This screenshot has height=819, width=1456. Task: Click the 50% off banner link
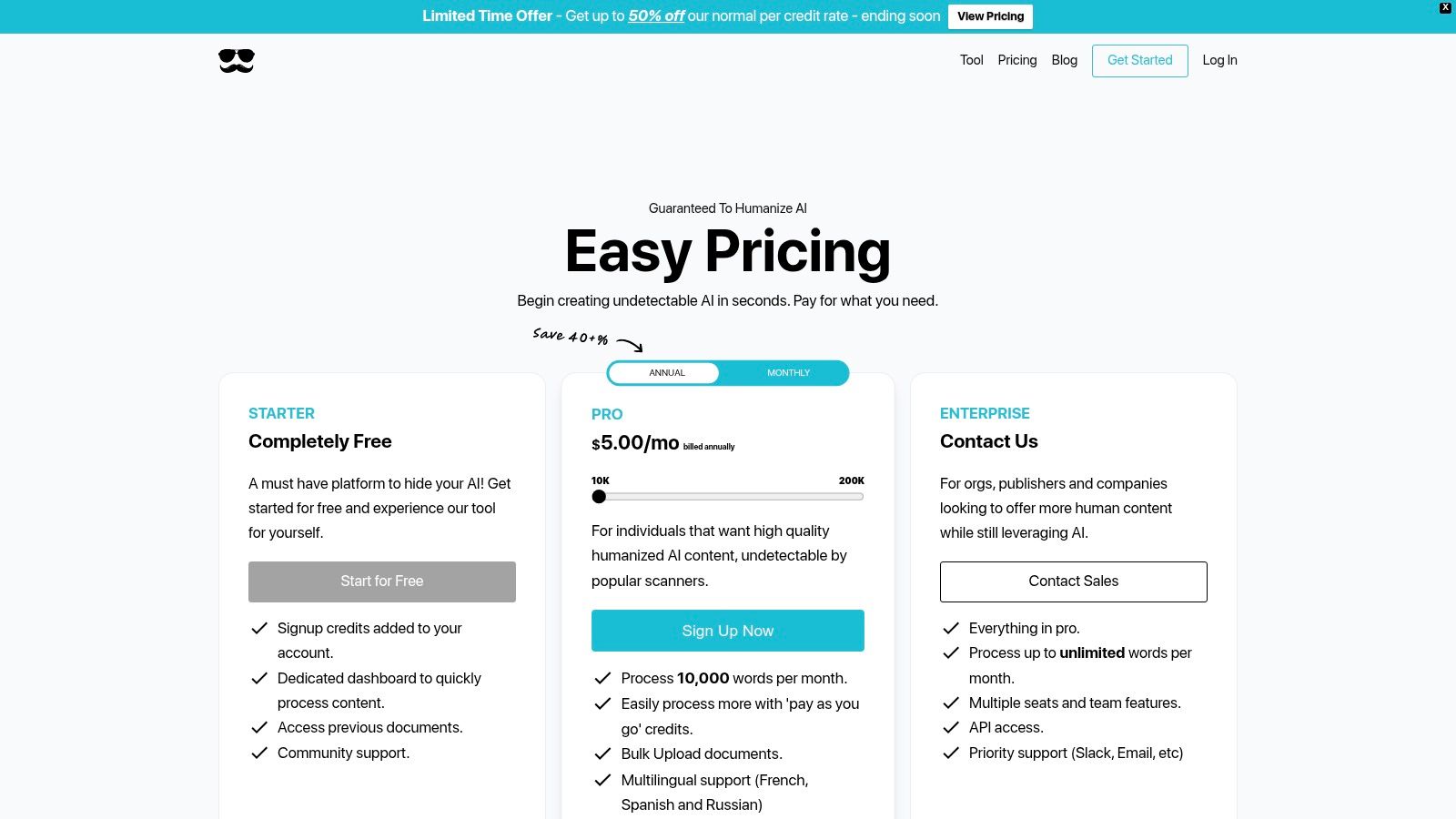pos(656,16)
